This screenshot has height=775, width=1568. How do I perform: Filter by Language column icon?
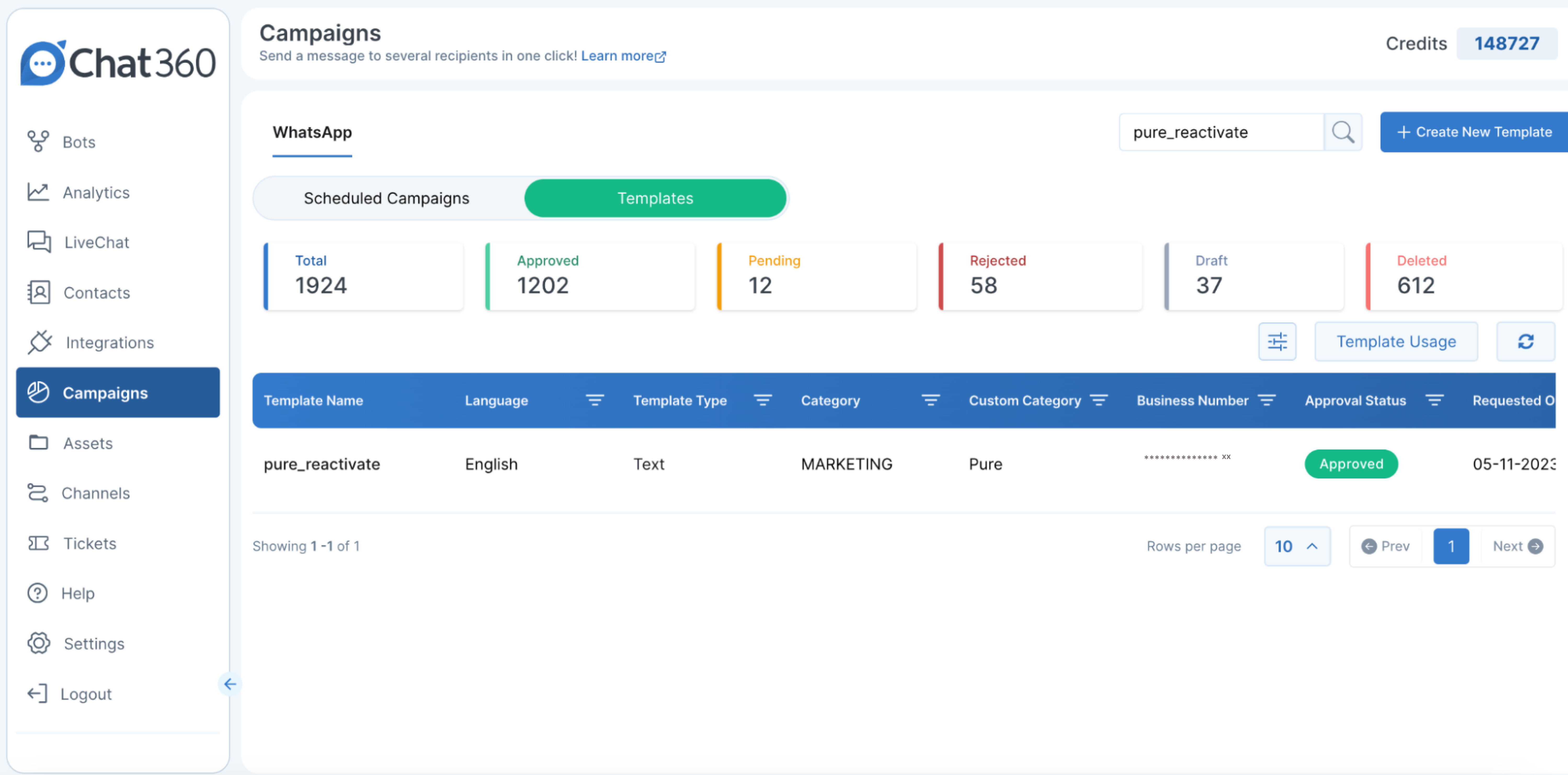click(x=595, y=400)
